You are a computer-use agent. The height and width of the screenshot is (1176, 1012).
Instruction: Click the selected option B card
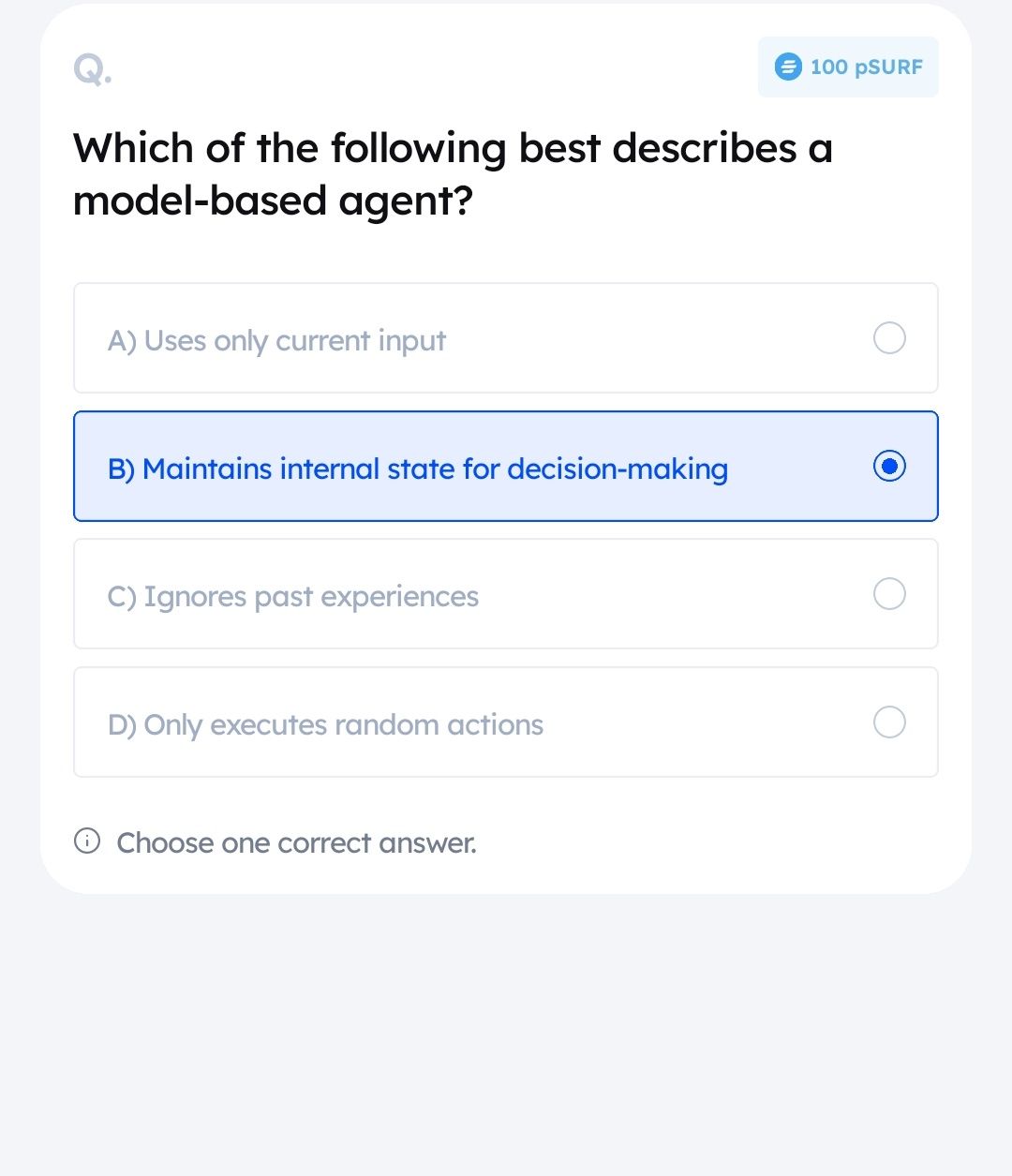click(x=506, y=466)
